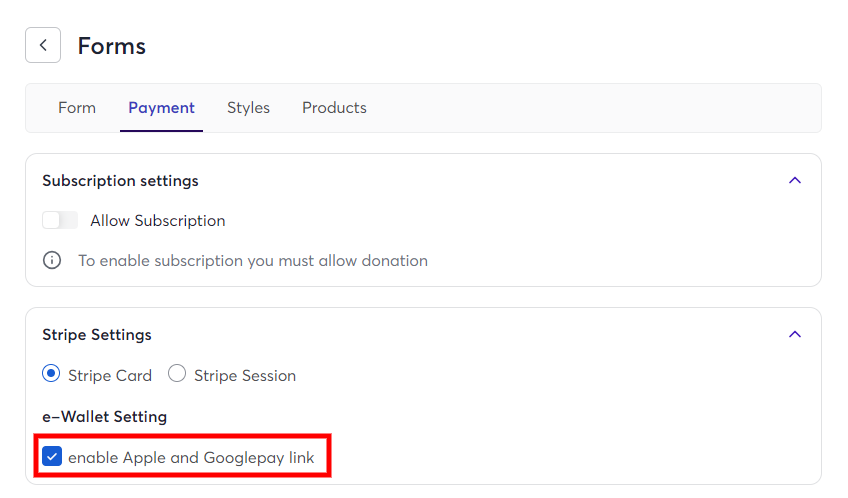Click the e-Wallet Setting heading
This screenshot has height=498, width=848.
104,416
